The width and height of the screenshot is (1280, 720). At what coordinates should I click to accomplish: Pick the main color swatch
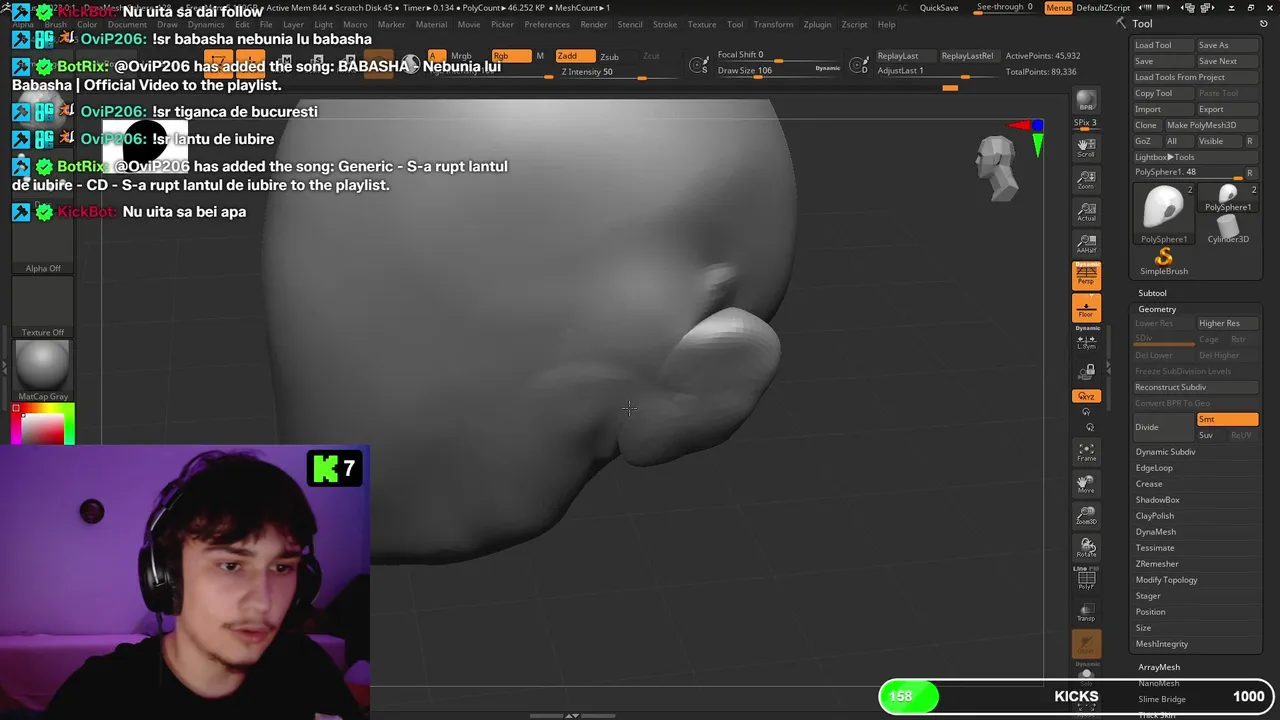43,427
